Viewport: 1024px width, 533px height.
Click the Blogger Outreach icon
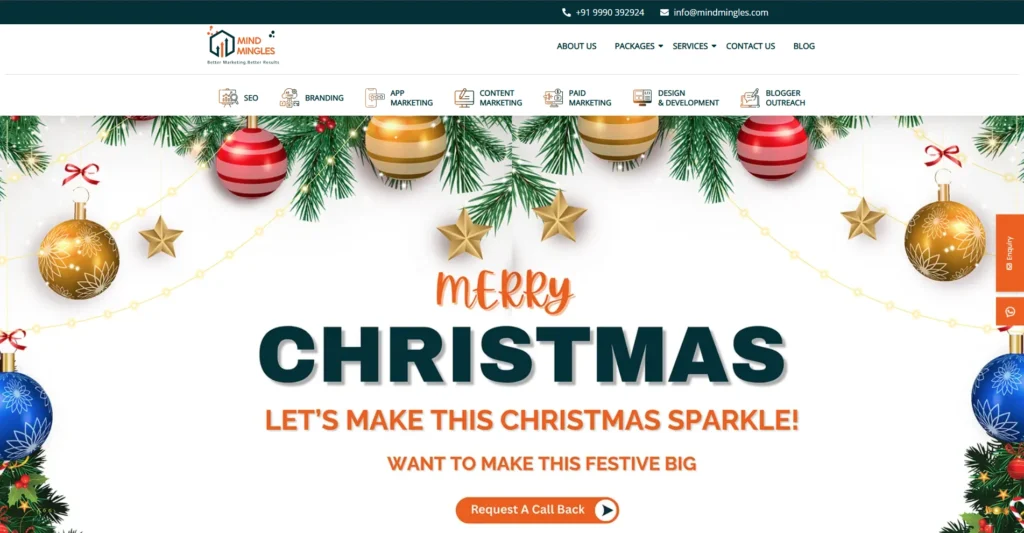click(x=750, y=98)
